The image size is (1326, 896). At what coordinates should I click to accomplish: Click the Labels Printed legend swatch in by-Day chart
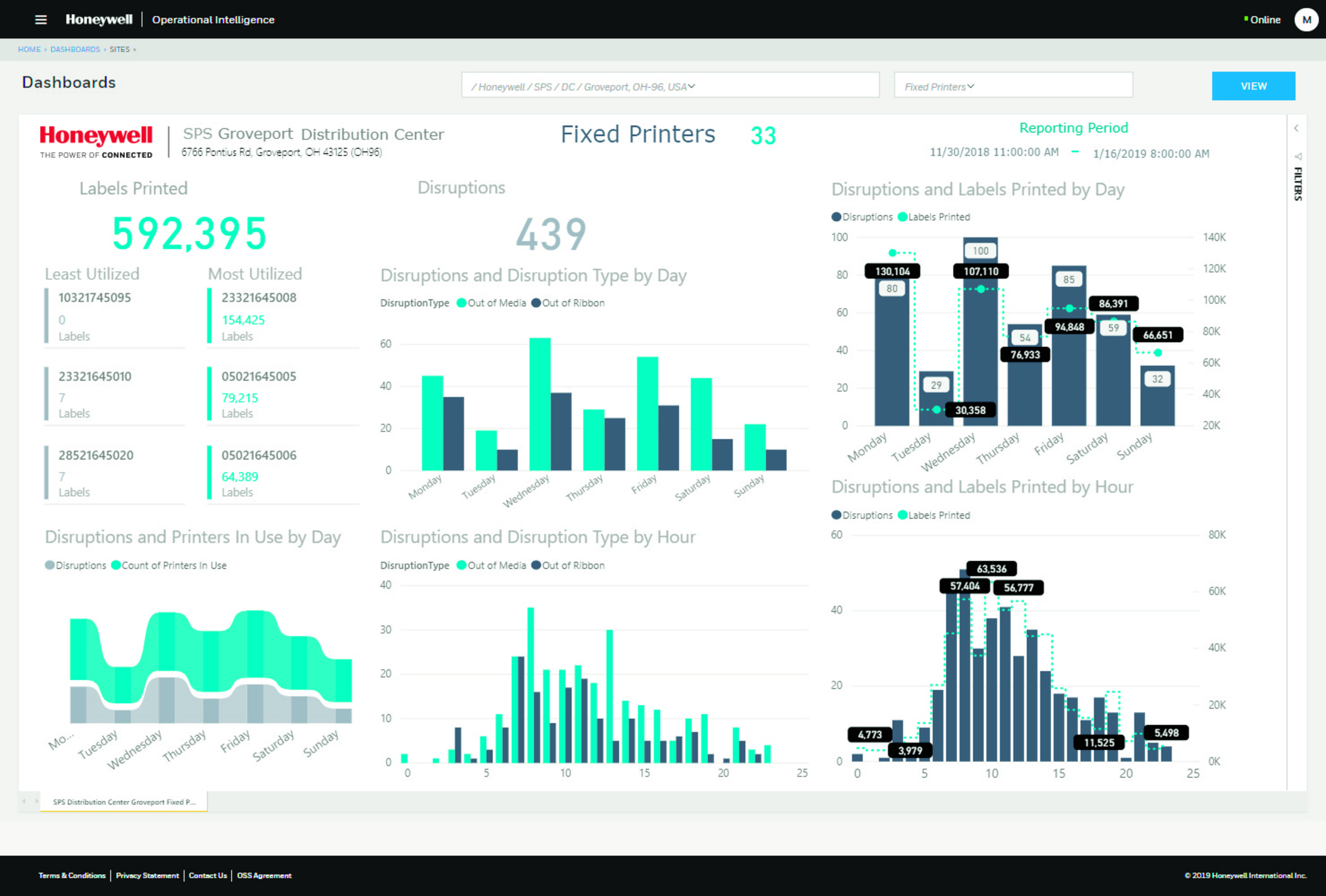(903, 217)
